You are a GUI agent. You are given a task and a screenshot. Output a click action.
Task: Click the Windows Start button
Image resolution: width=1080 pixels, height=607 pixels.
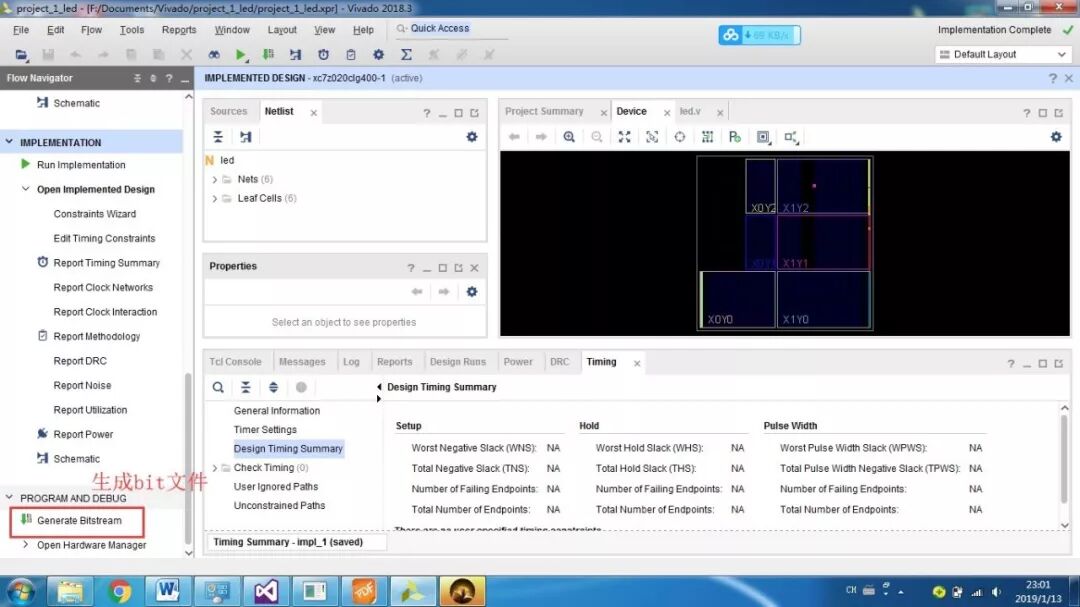pos(21,591)
